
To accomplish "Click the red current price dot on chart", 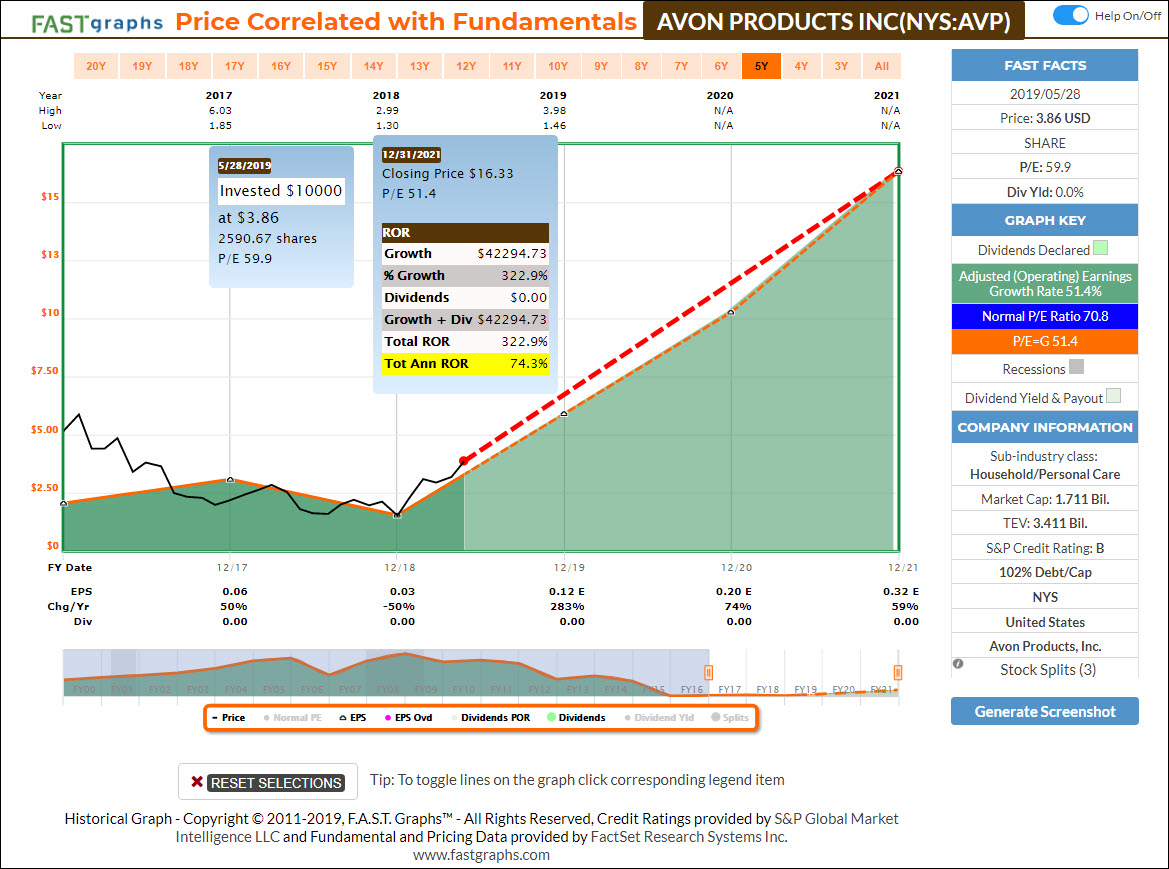I will 463,460.
